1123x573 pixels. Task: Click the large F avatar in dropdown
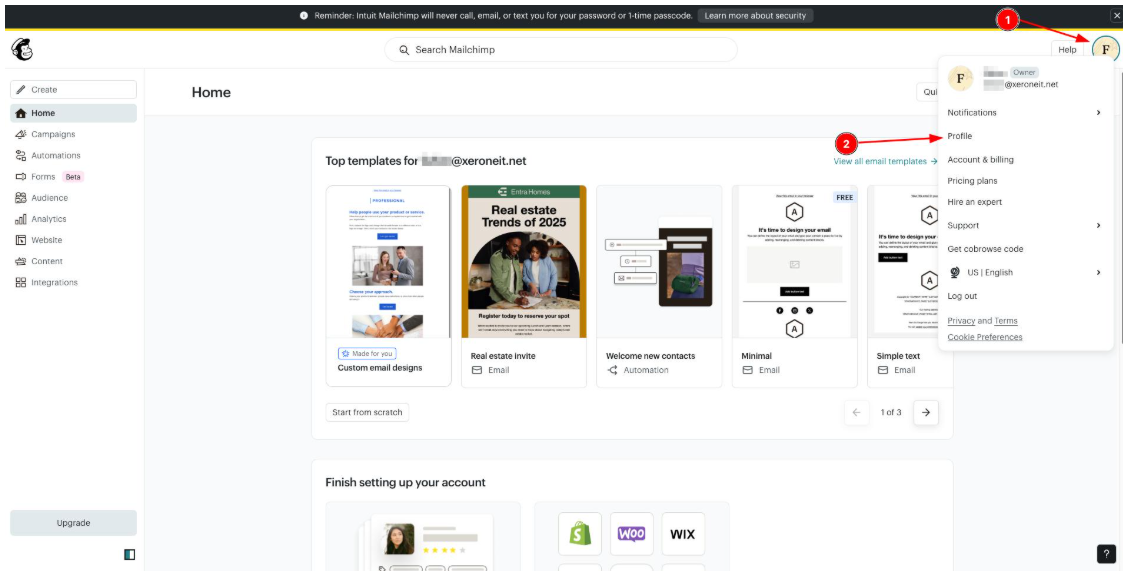click(960, 78)
